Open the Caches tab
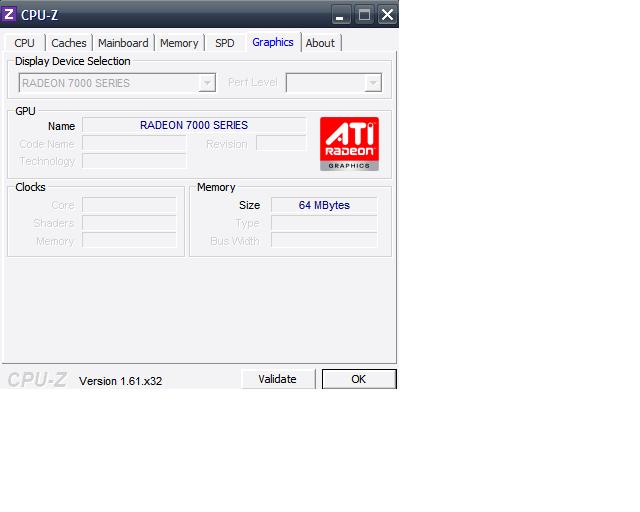Viewport: 640px width, 512px height. pos(69,43)
